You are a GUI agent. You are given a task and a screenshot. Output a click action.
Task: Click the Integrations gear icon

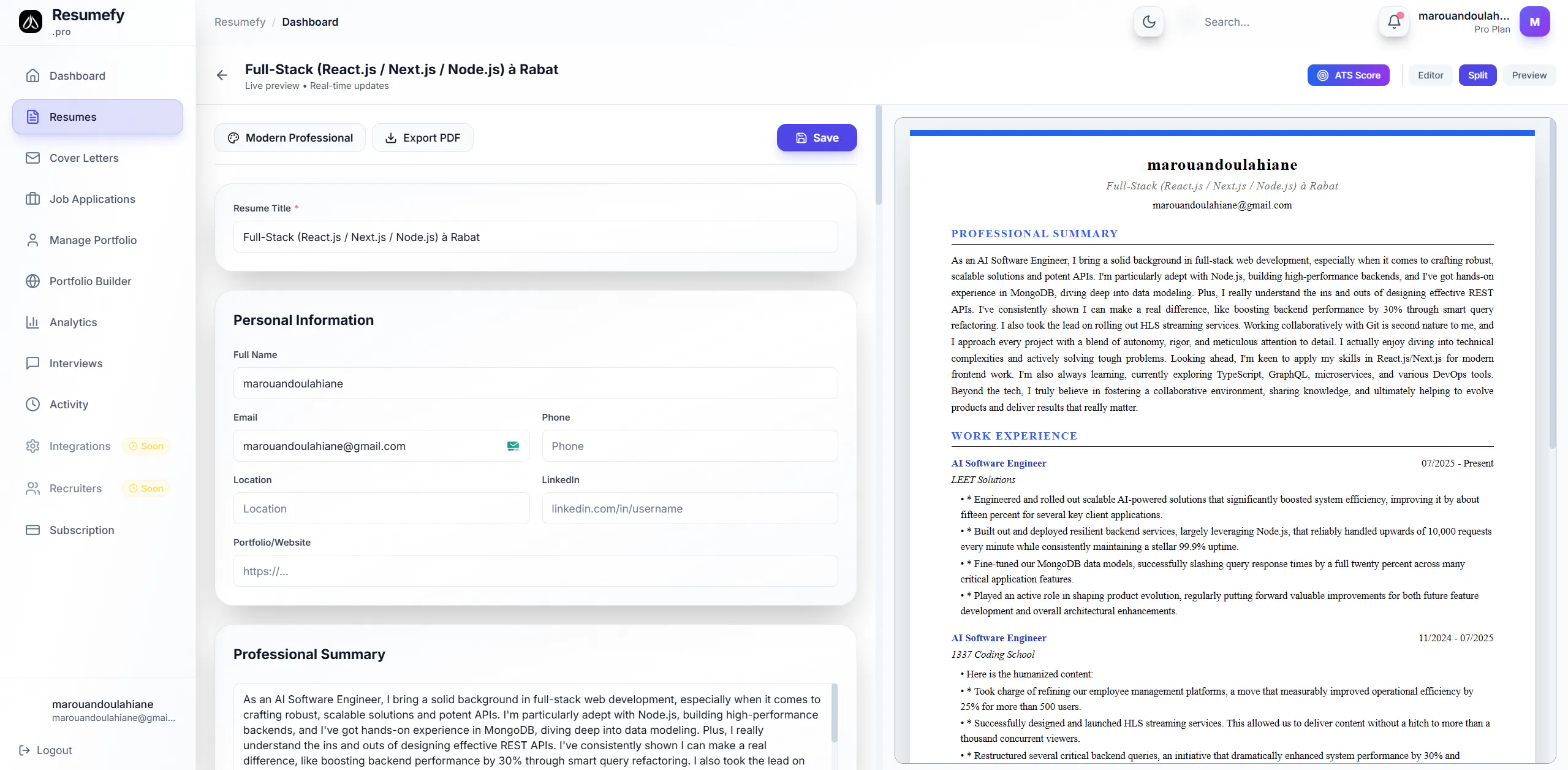coord(32,446)
